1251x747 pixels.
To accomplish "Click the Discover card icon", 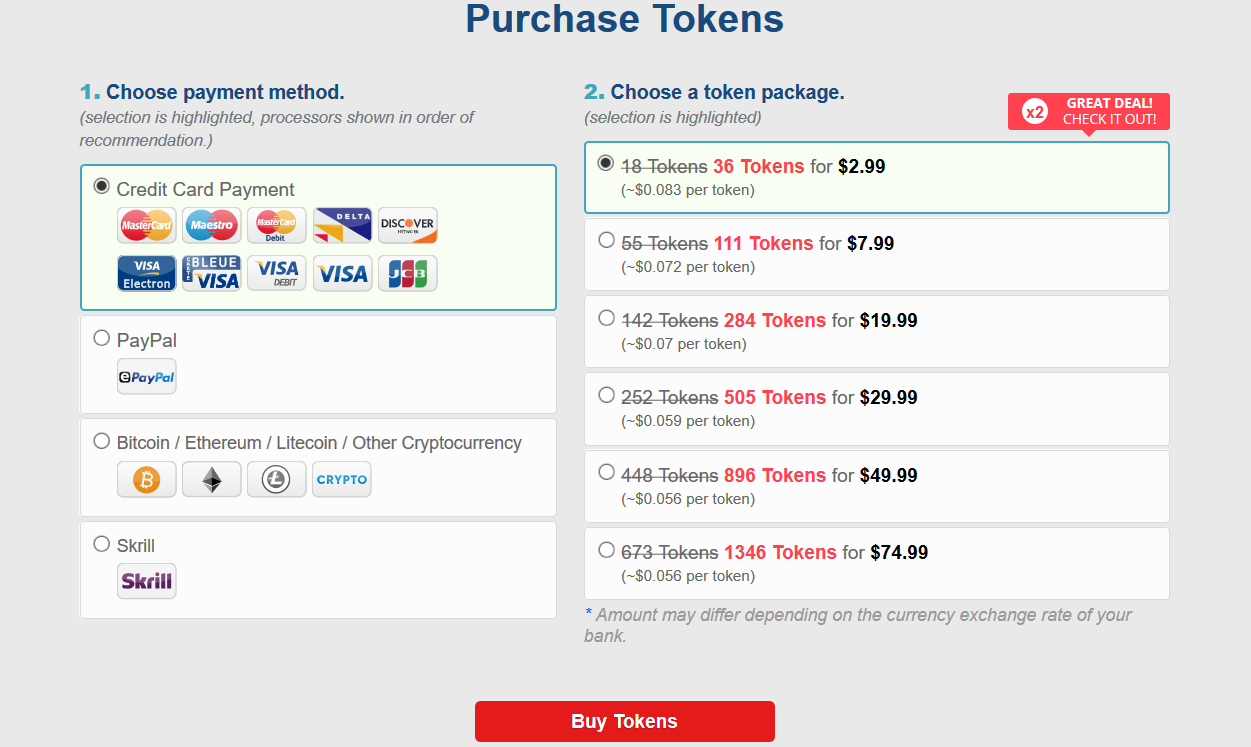I will 407,225.
